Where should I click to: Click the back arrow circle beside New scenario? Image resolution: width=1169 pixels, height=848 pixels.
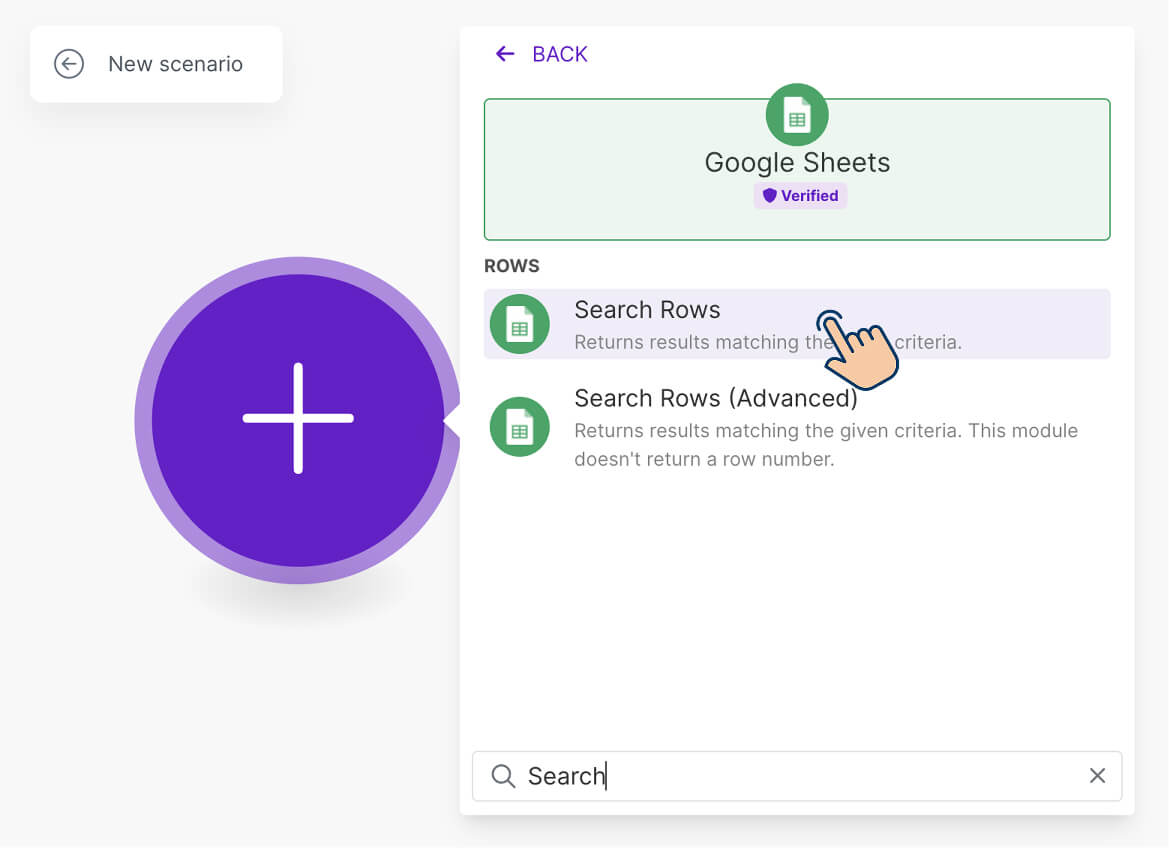69,64
